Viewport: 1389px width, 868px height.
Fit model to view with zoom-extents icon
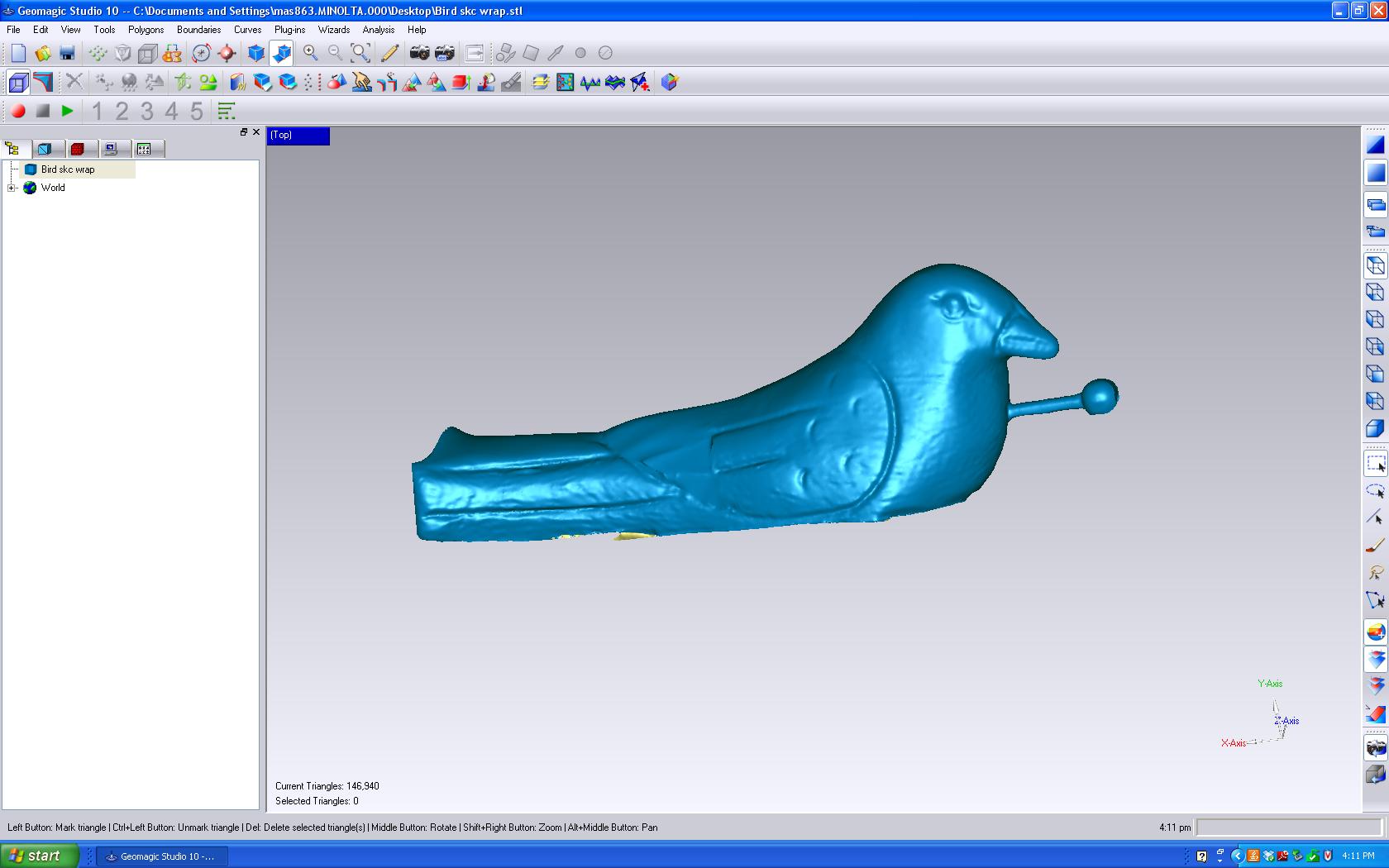[x=360, y=53]
